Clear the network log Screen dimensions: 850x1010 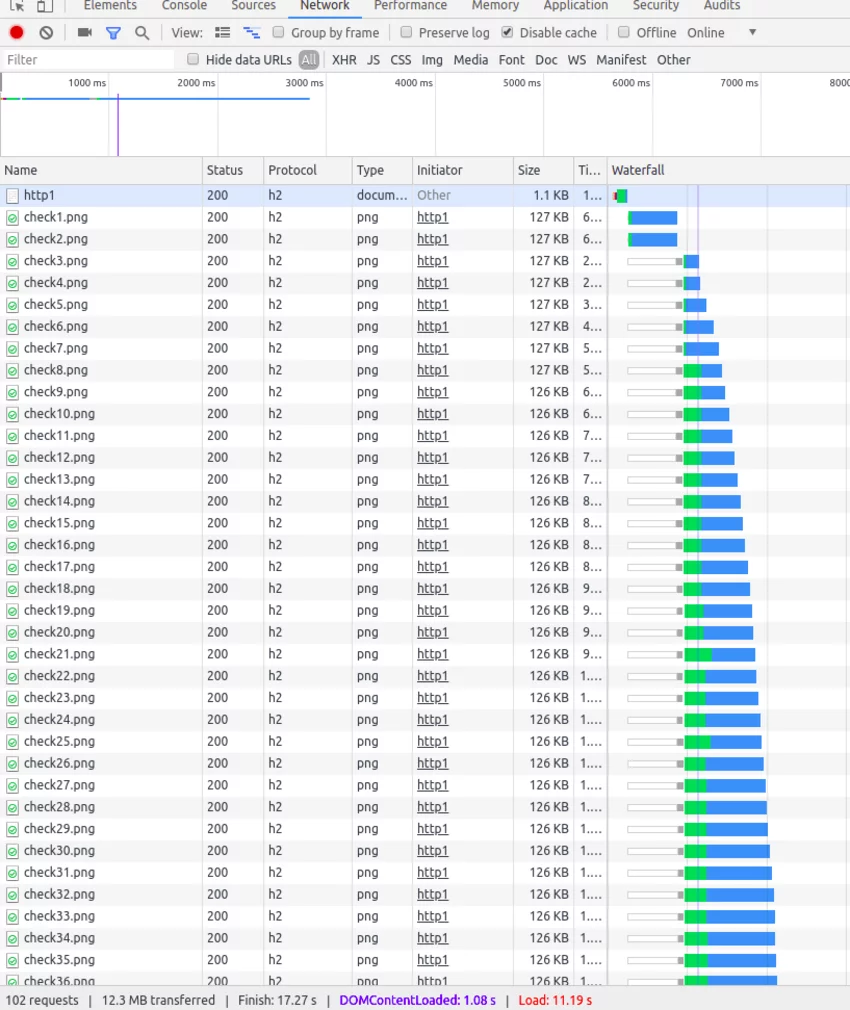pos(46,32)
